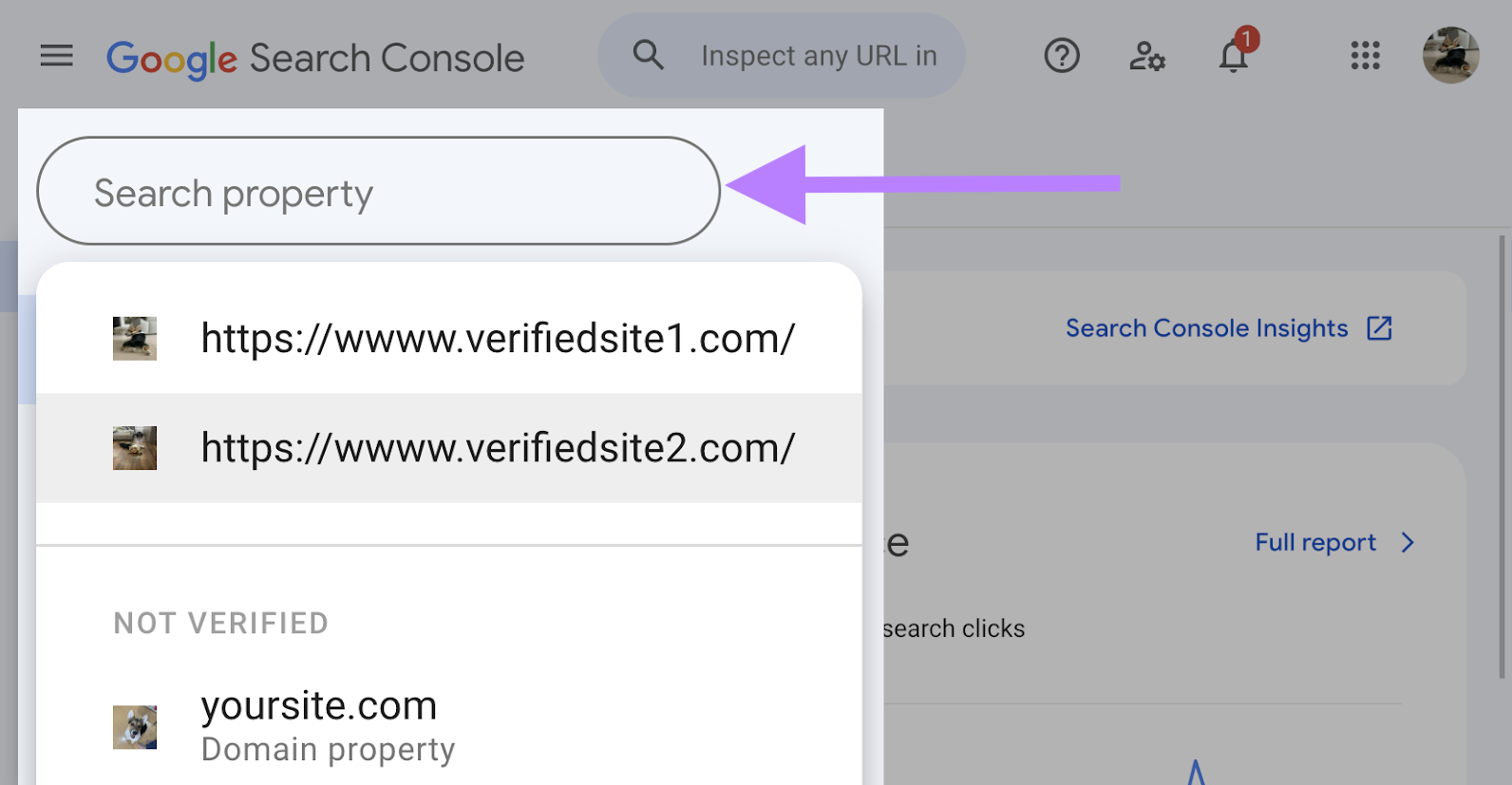The image size is (1512, 785).
Task: Click the notification bell with the red badge
Action: 1233,57
